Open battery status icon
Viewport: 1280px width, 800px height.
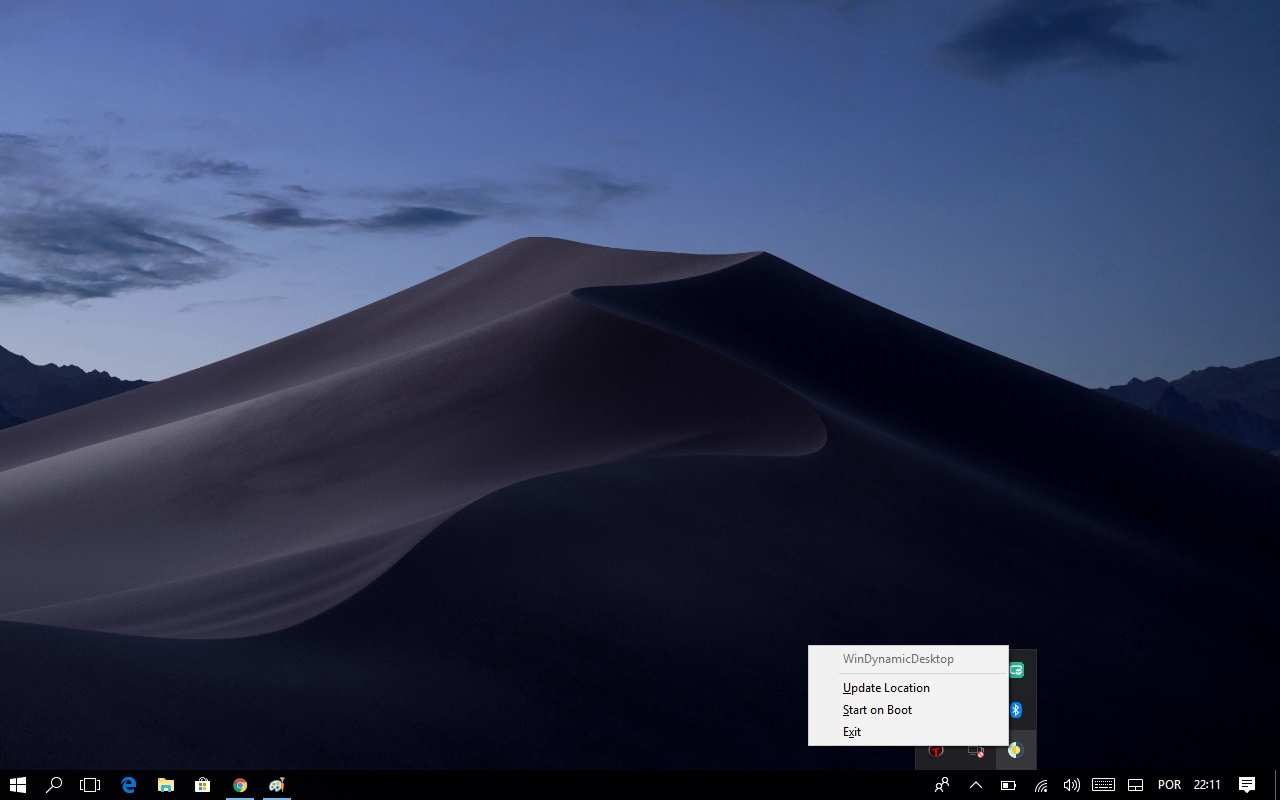[x=1008, y=785]
